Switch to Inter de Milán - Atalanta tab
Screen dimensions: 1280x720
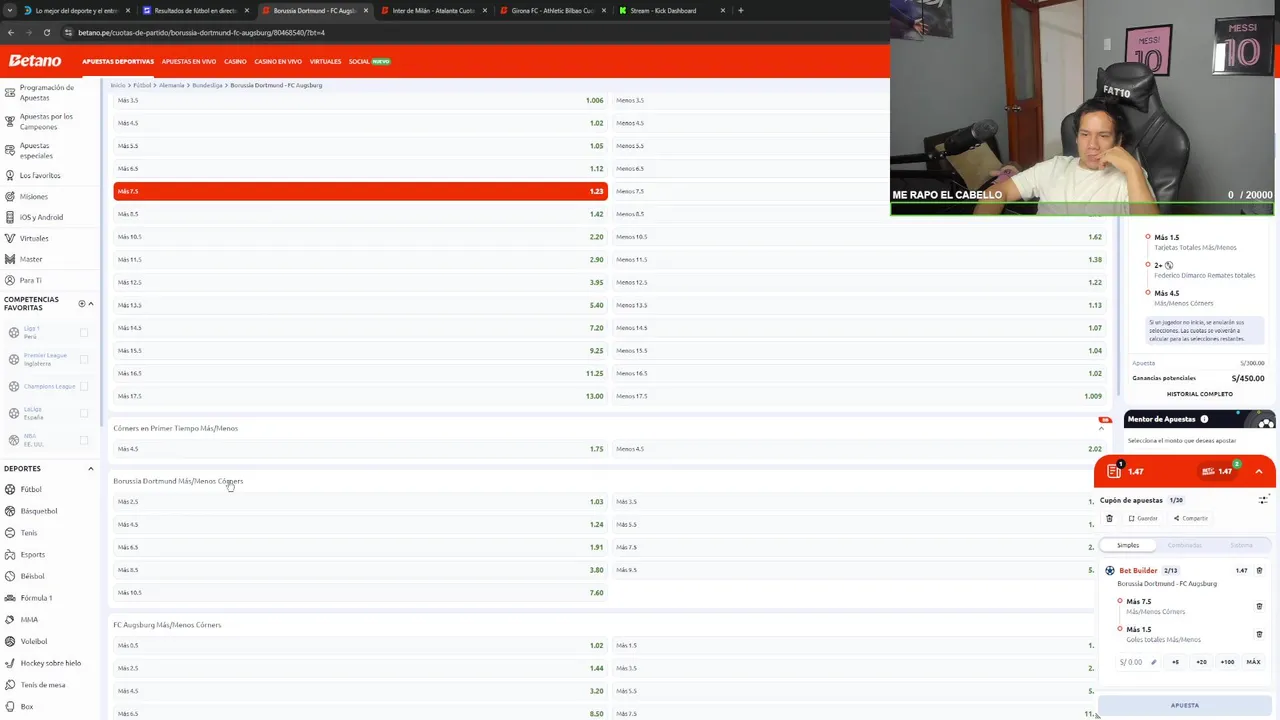coord(432,10)
